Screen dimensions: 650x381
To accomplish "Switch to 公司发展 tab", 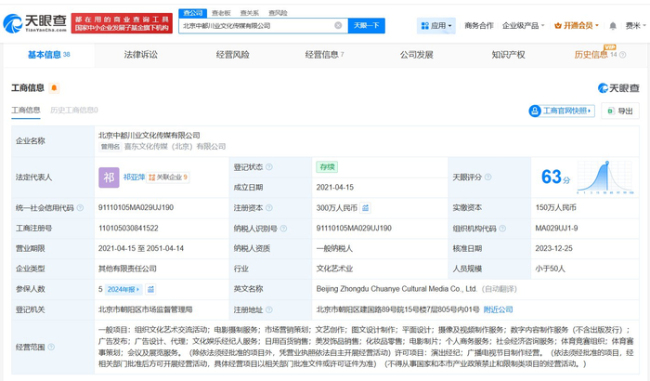I will click(417, 55).
